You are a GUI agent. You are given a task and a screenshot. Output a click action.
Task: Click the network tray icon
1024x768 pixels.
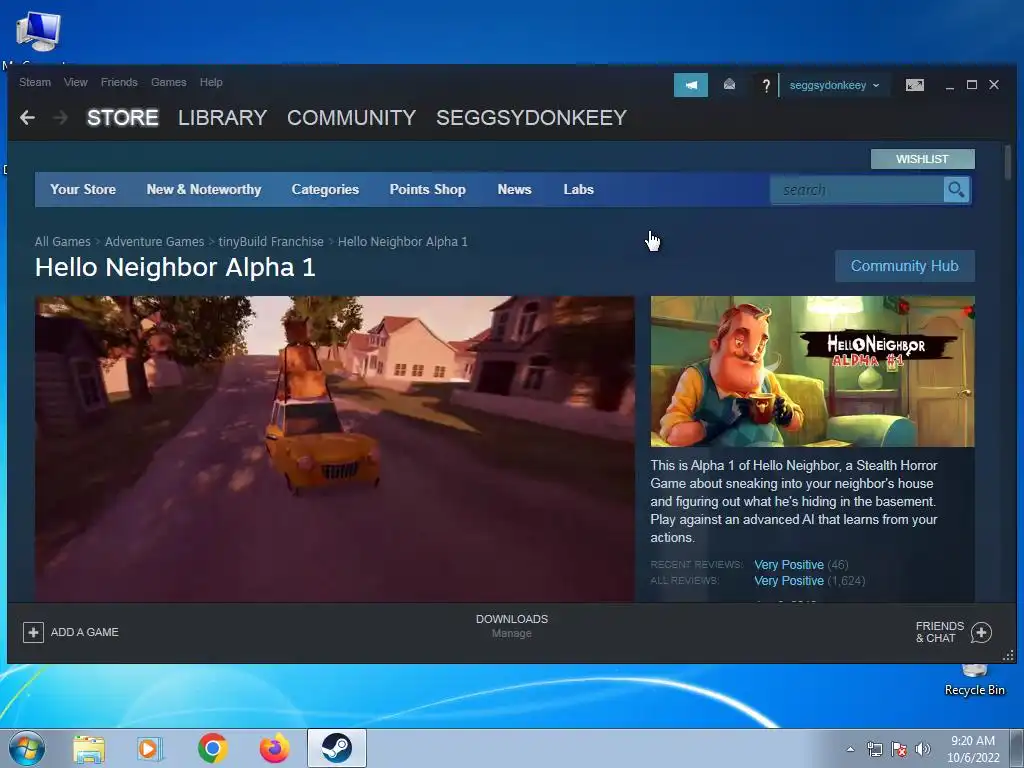(874, 749)
